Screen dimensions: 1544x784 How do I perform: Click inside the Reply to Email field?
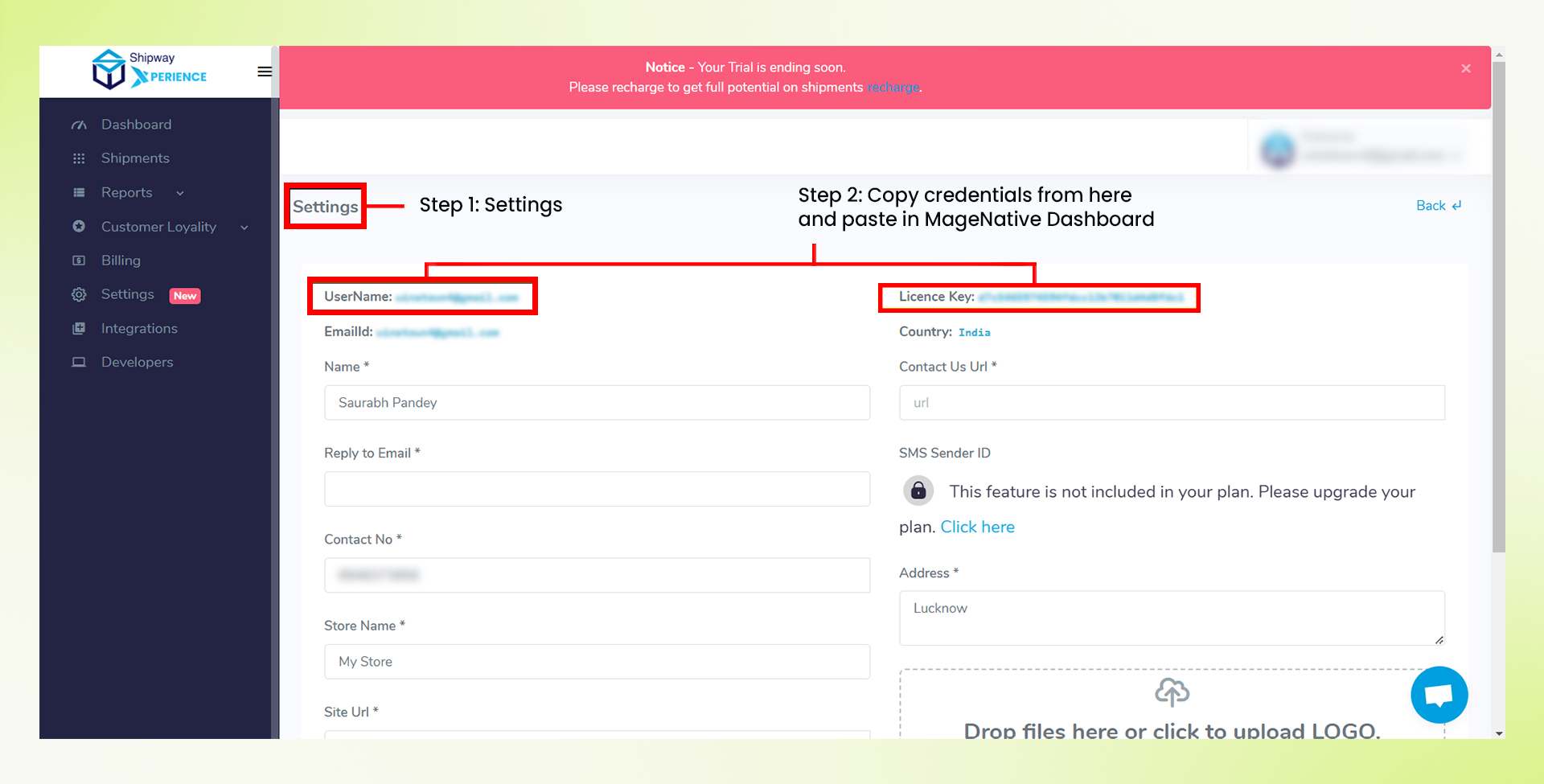[597, 489]
